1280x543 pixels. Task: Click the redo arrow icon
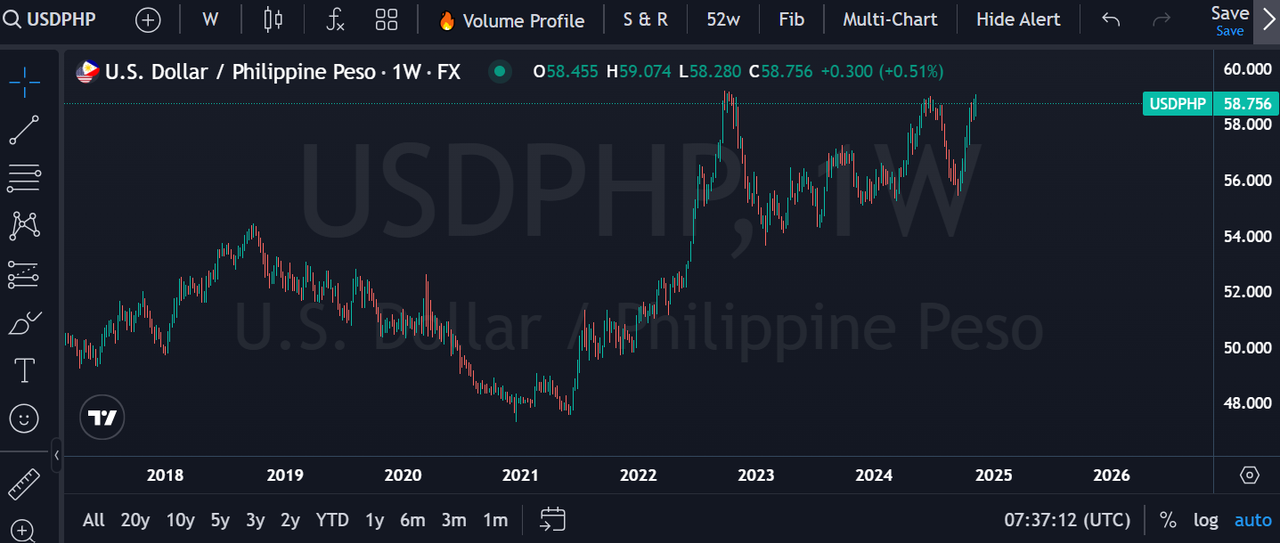(x=1161, y=20)
